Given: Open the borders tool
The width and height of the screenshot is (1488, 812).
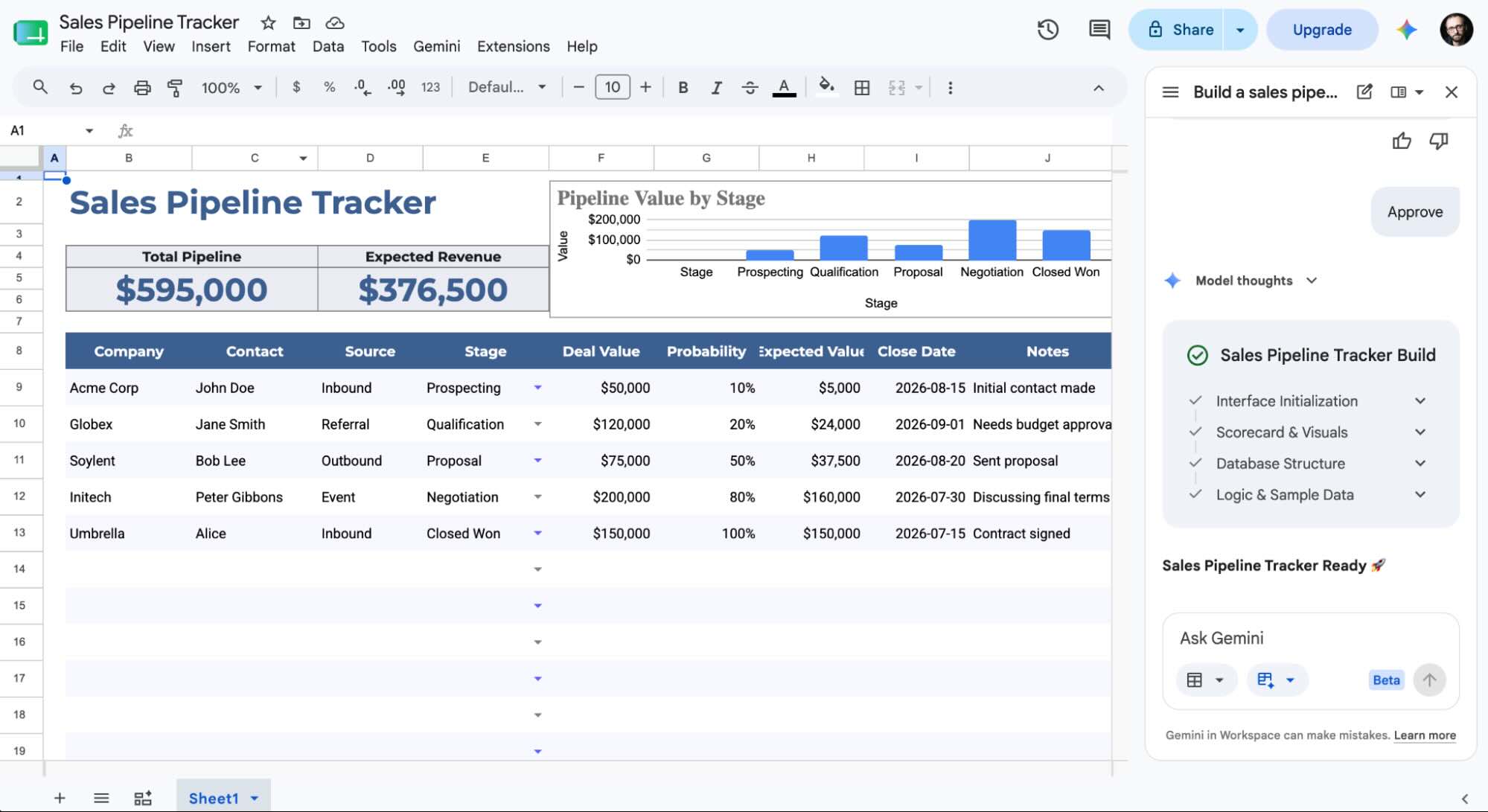Looking at the screenshot, I should [862, 88].
